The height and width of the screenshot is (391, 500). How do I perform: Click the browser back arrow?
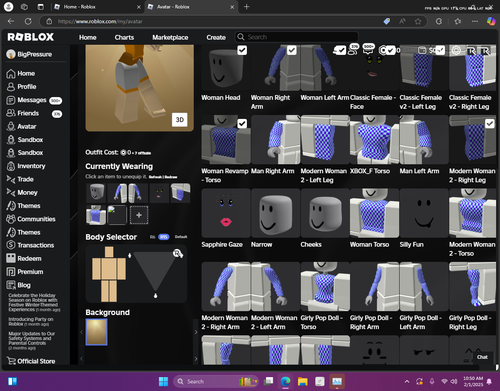pyautogui.click(x=11, y=21)
